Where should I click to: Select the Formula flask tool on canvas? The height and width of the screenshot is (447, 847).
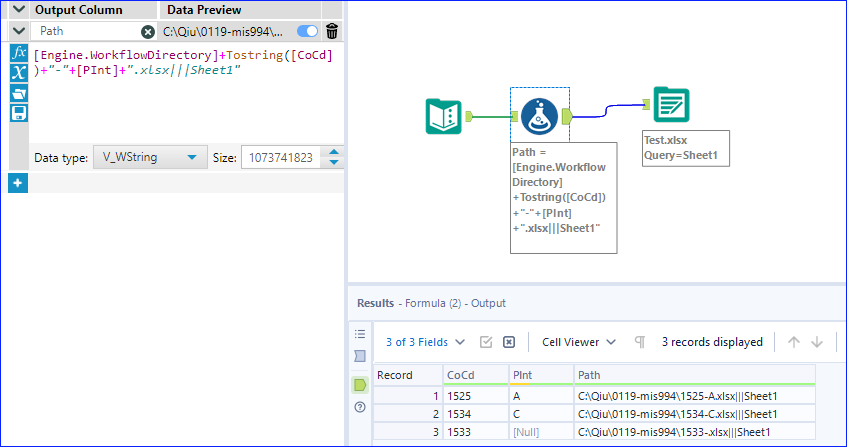tap(539, 116)
